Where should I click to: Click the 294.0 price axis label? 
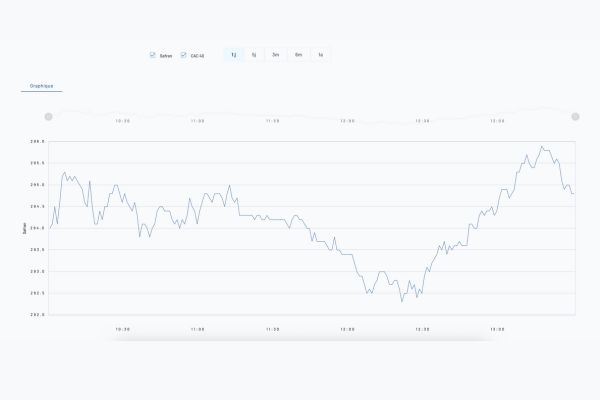coord(37,228)
